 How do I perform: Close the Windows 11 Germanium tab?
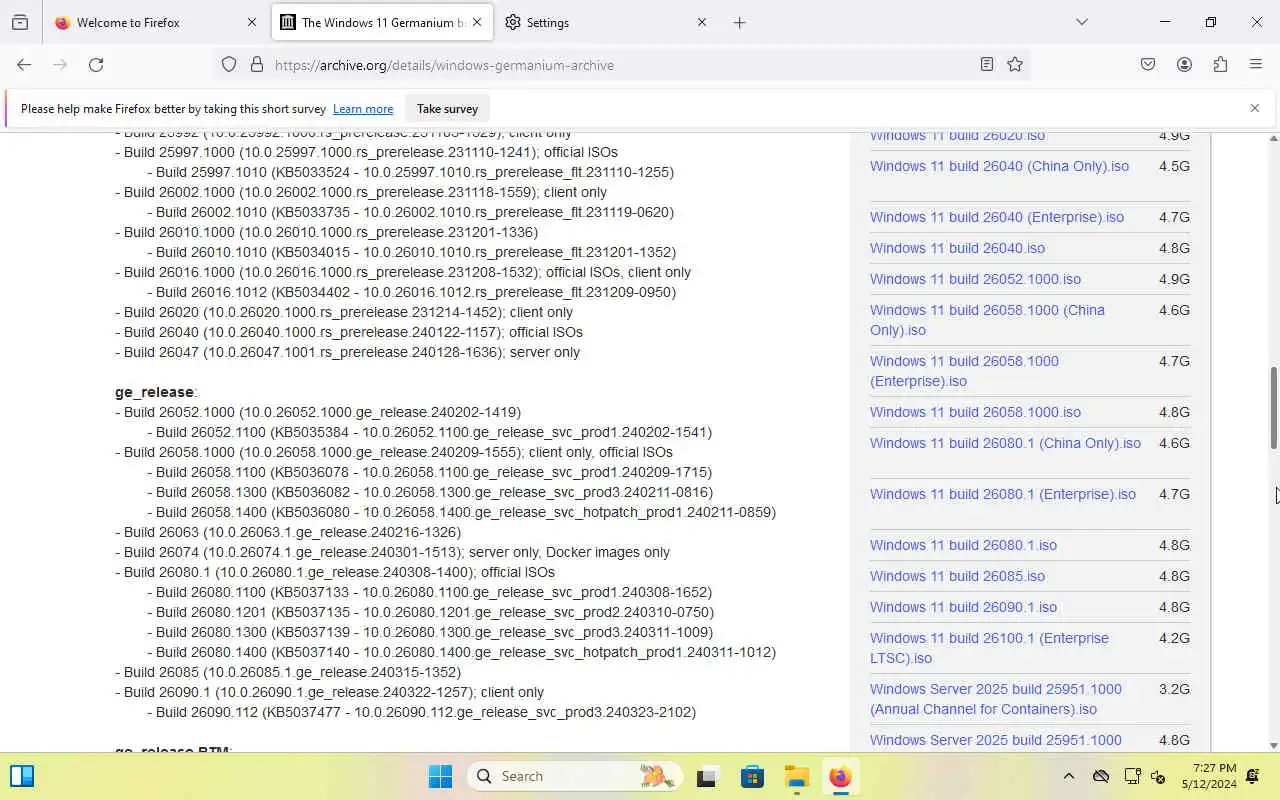(x=477, y=22)
